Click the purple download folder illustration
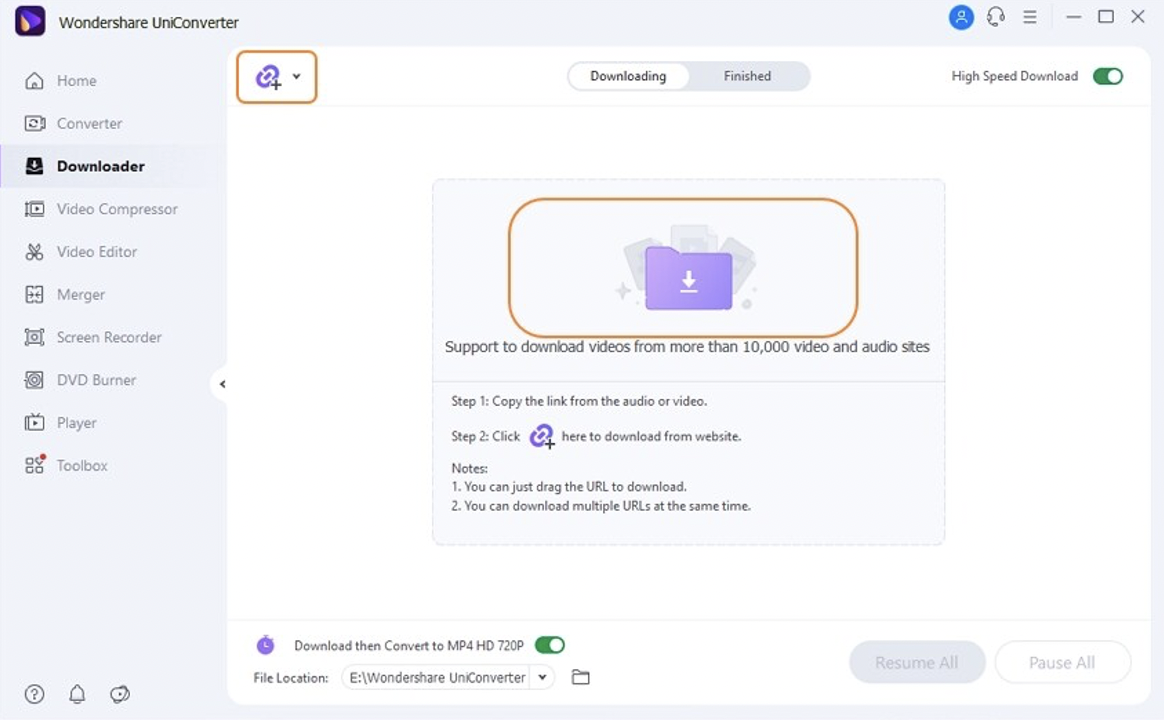Viewport: 1164px width, 720px height. (x=688, y=278)
